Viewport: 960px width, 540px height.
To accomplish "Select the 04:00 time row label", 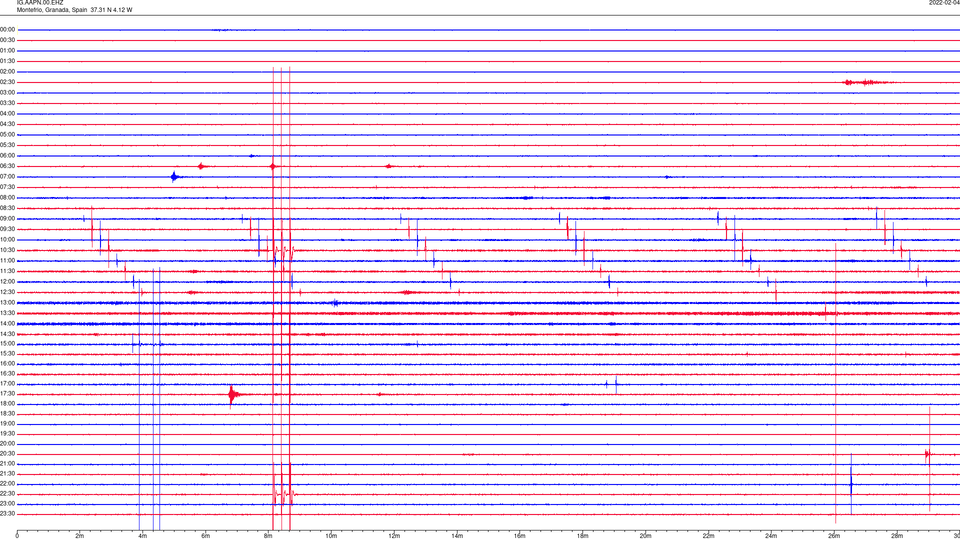I will coord(7,113).
